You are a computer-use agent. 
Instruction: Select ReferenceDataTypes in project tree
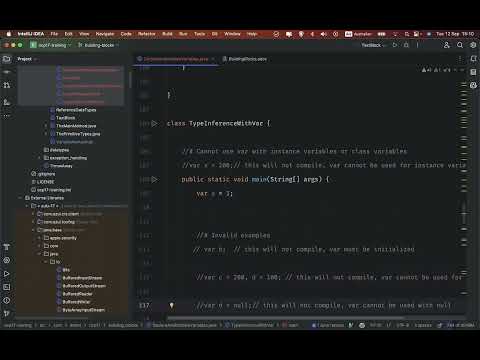click(76, 110)
